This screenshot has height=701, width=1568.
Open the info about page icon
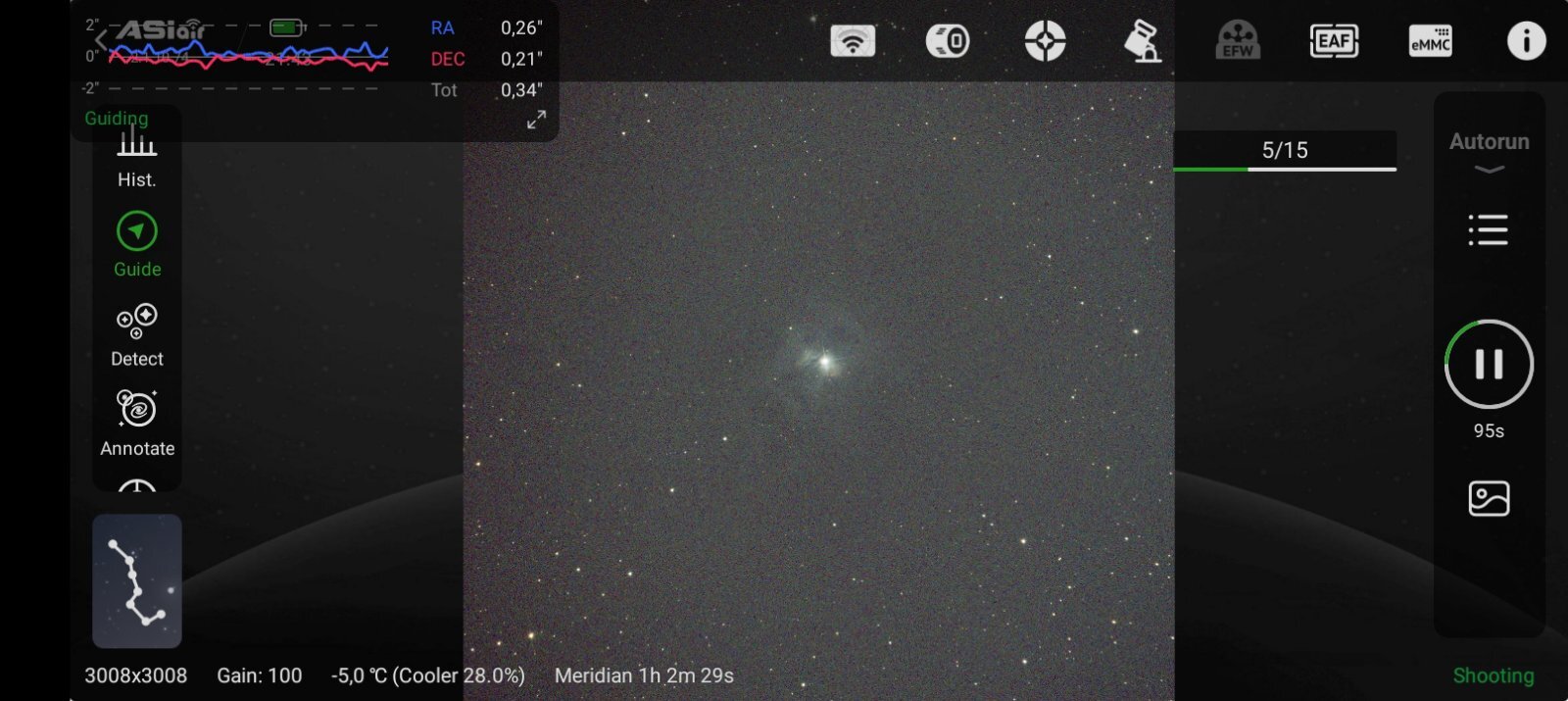click(1526, 41)
